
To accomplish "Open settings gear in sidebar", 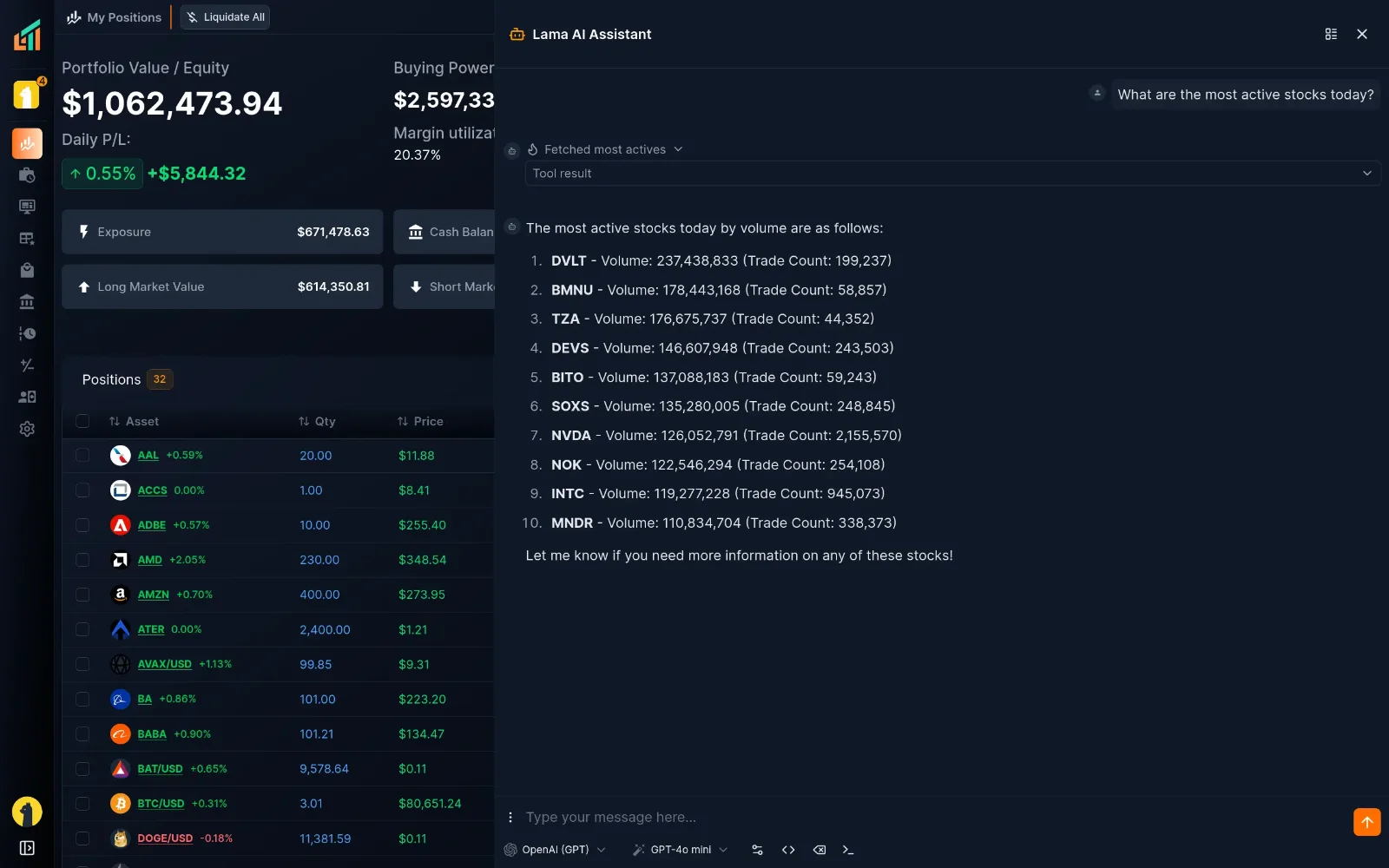I will (x=27, y=429).
